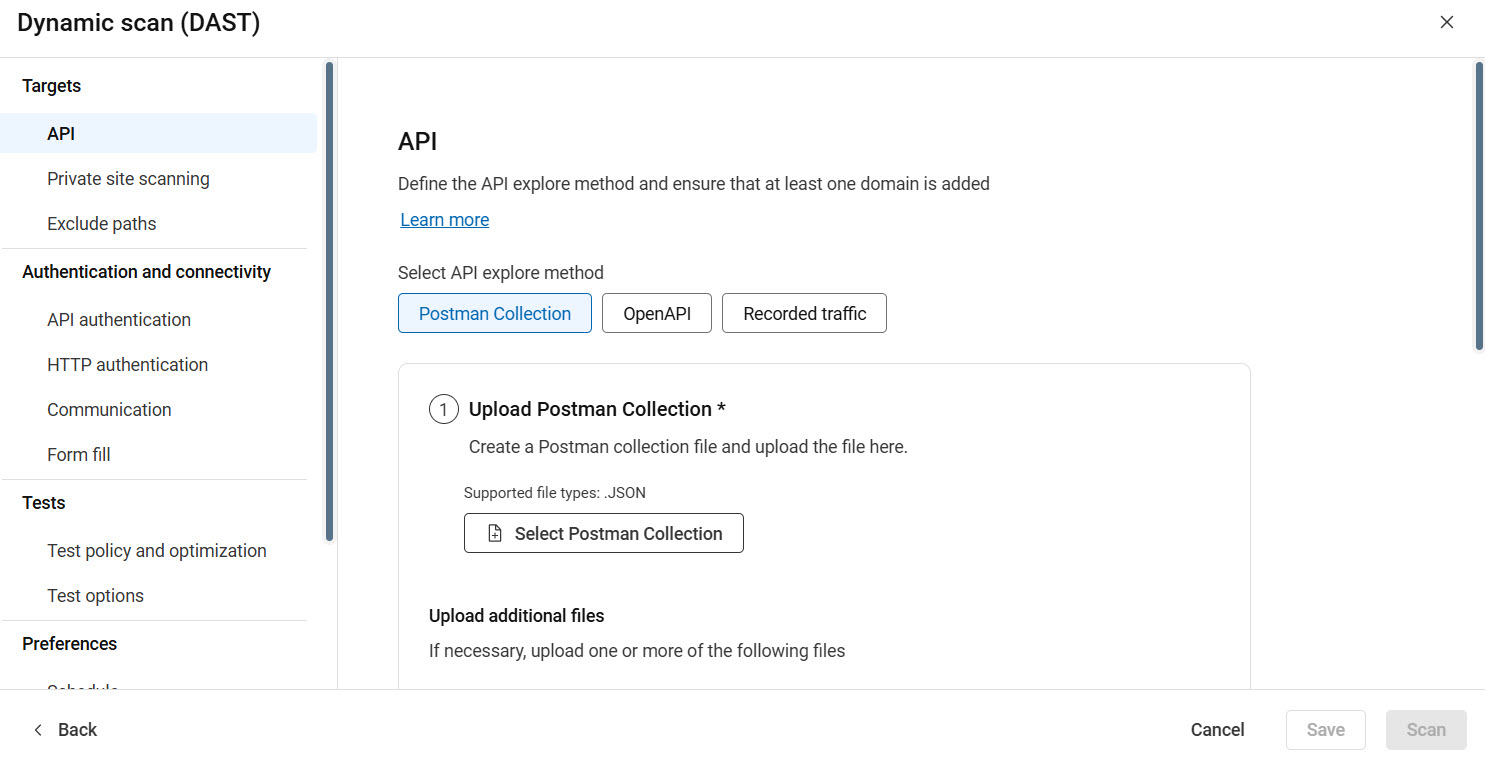The image size is (1485, 764).
Task: Start scanning with the Scan button
Action: tap(1426, 729)
